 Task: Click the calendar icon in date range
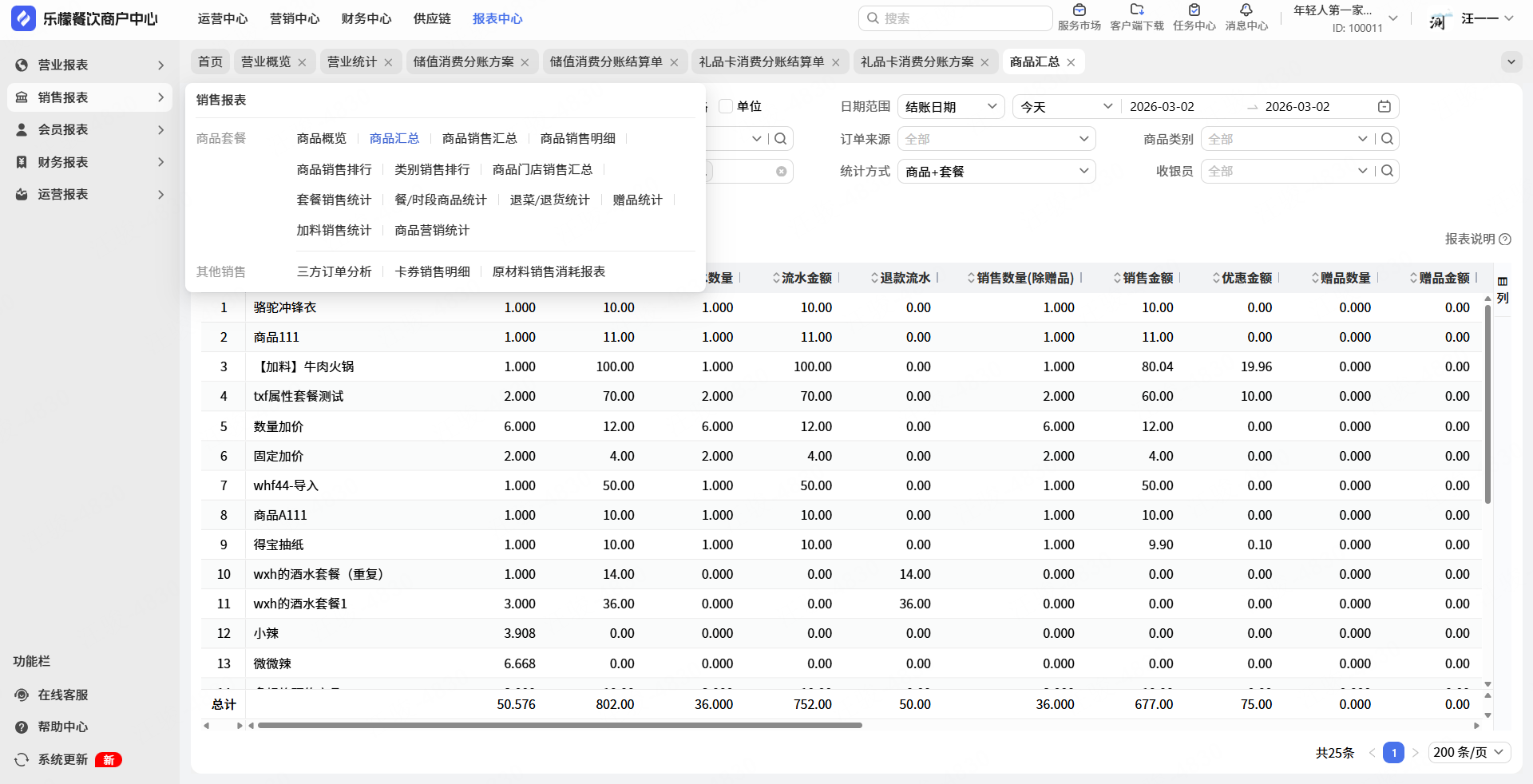coord(1384,107)
